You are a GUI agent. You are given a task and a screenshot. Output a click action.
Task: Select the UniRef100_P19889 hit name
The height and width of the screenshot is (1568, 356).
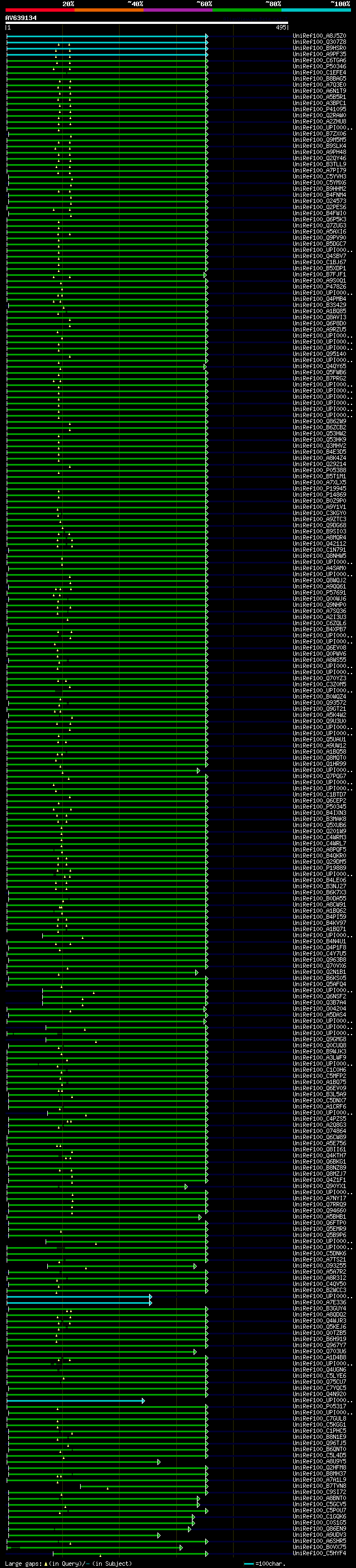pos(319,868)
